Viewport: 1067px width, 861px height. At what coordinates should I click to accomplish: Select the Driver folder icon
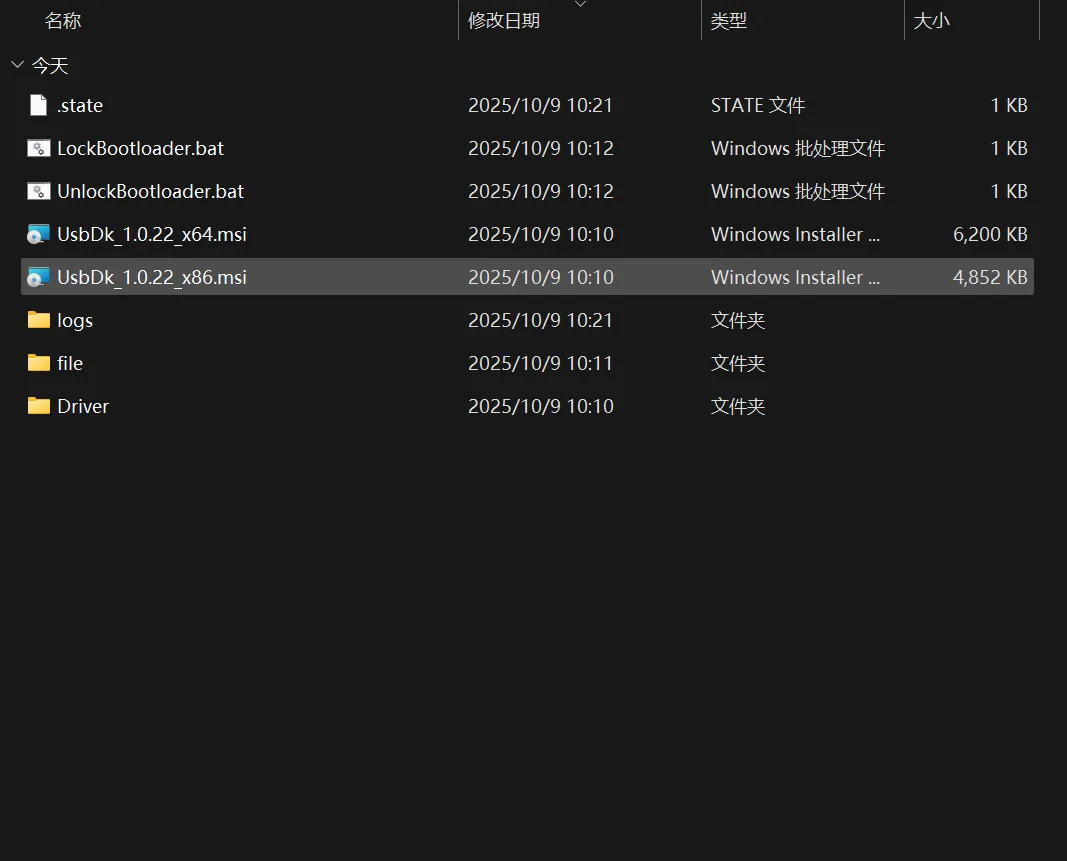38,406
